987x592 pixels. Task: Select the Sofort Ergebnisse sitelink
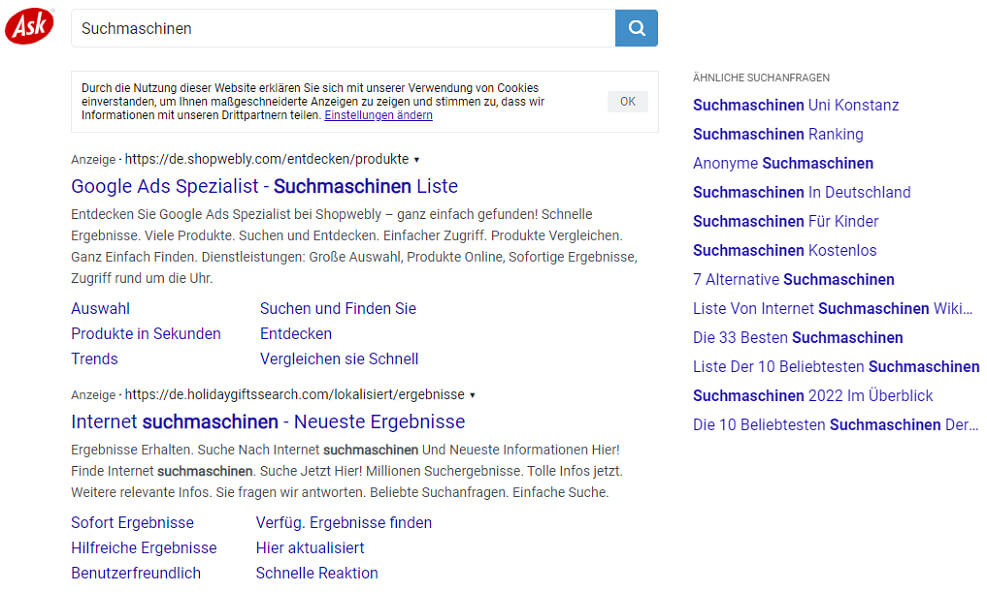(x=132, y=522)
